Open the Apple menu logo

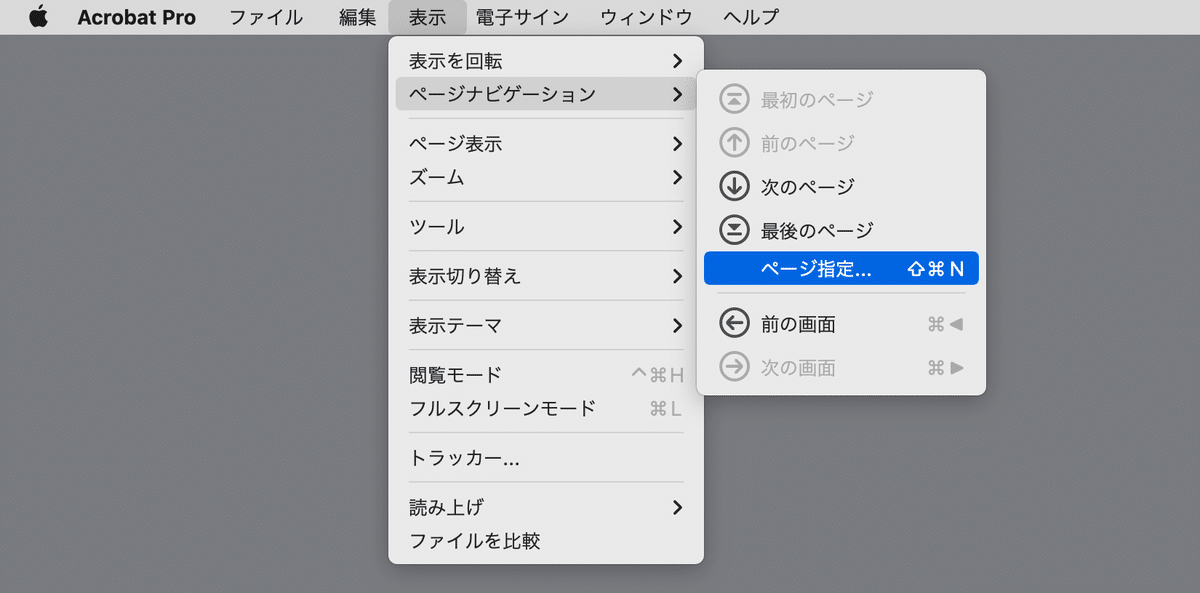tap(38, 17)
